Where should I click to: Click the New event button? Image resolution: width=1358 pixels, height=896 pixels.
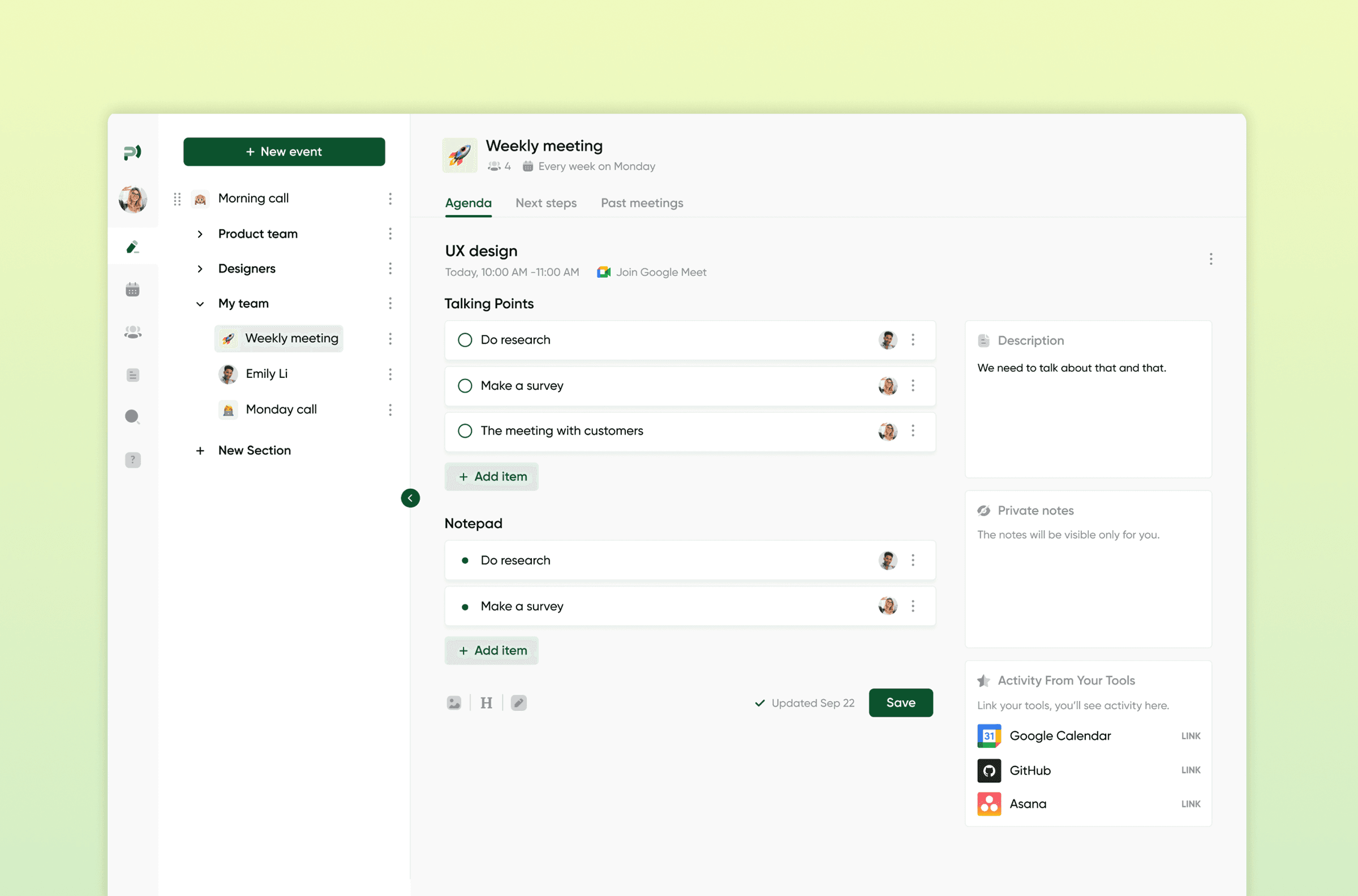tap(284, 152)
